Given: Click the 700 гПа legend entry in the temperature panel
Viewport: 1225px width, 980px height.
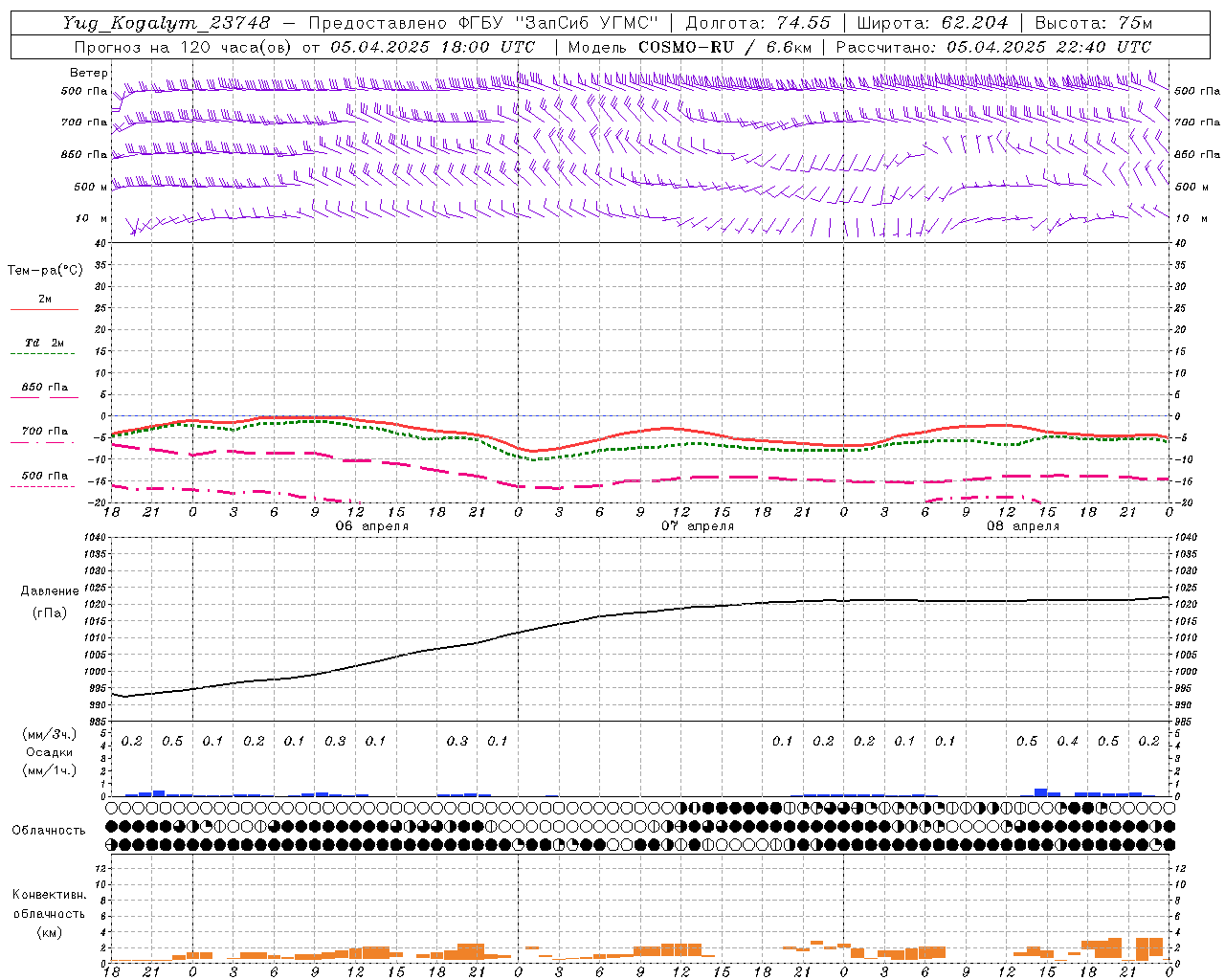Looking at the screenshot, I should coord(45,432).
